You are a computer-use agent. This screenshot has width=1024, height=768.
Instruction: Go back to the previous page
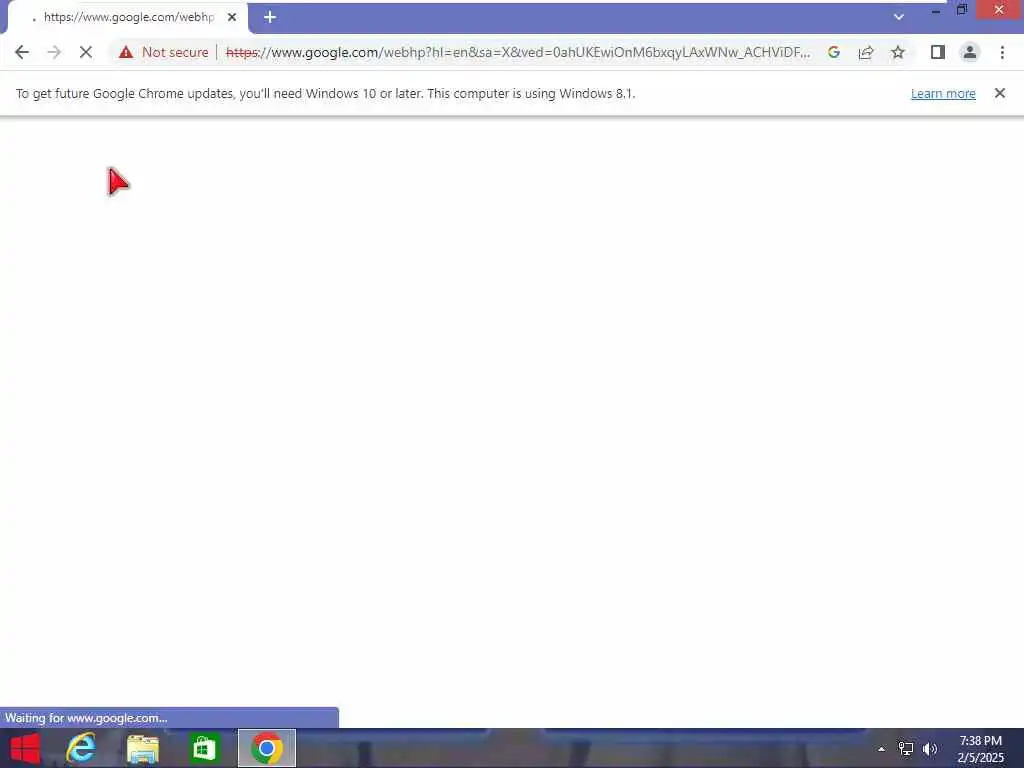click(22, 52)
